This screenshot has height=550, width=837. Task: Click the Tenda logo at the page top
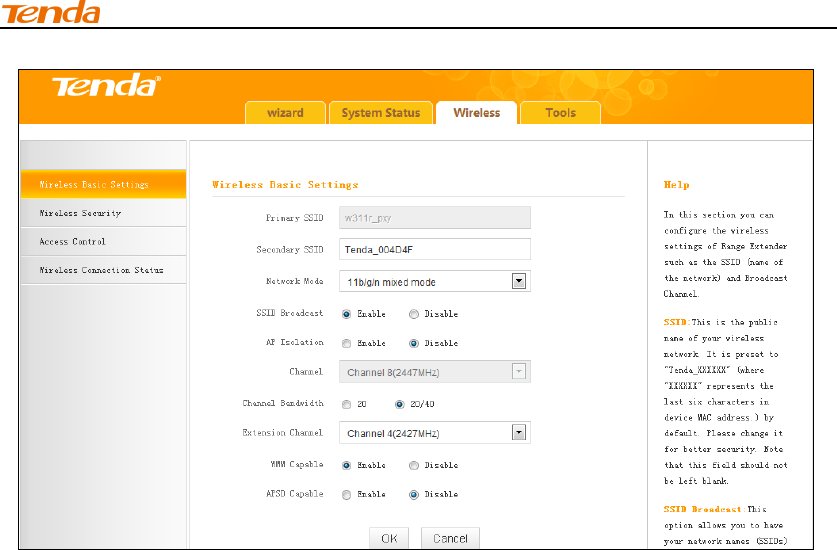pos(51,12)
